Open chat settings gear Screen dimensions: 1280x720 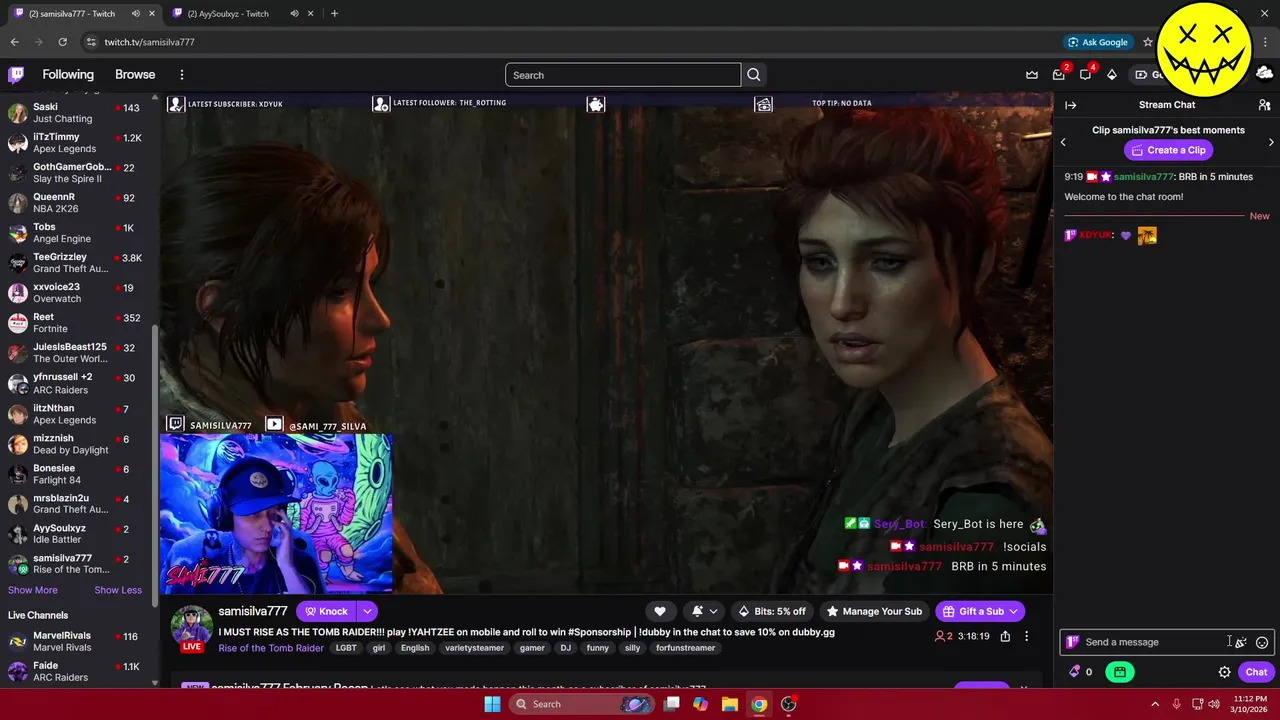[x=1224, y=672]
